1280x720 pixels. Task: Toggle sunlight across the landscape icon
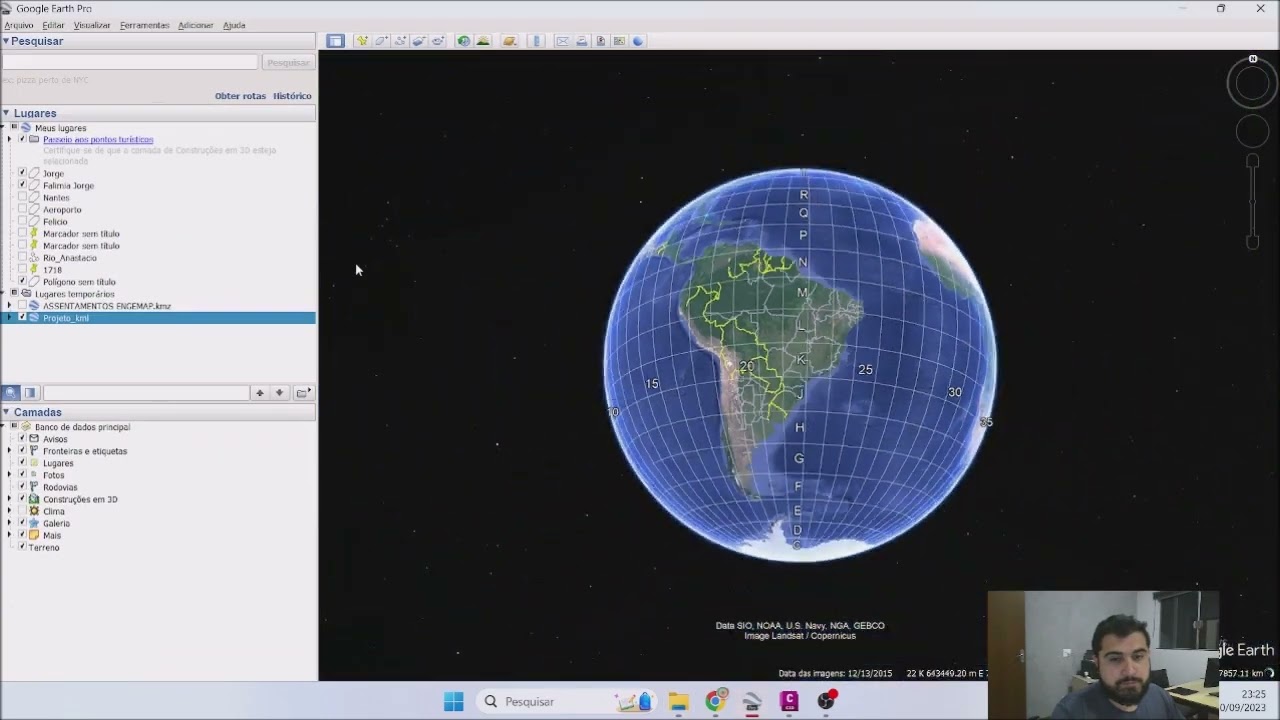483,41
